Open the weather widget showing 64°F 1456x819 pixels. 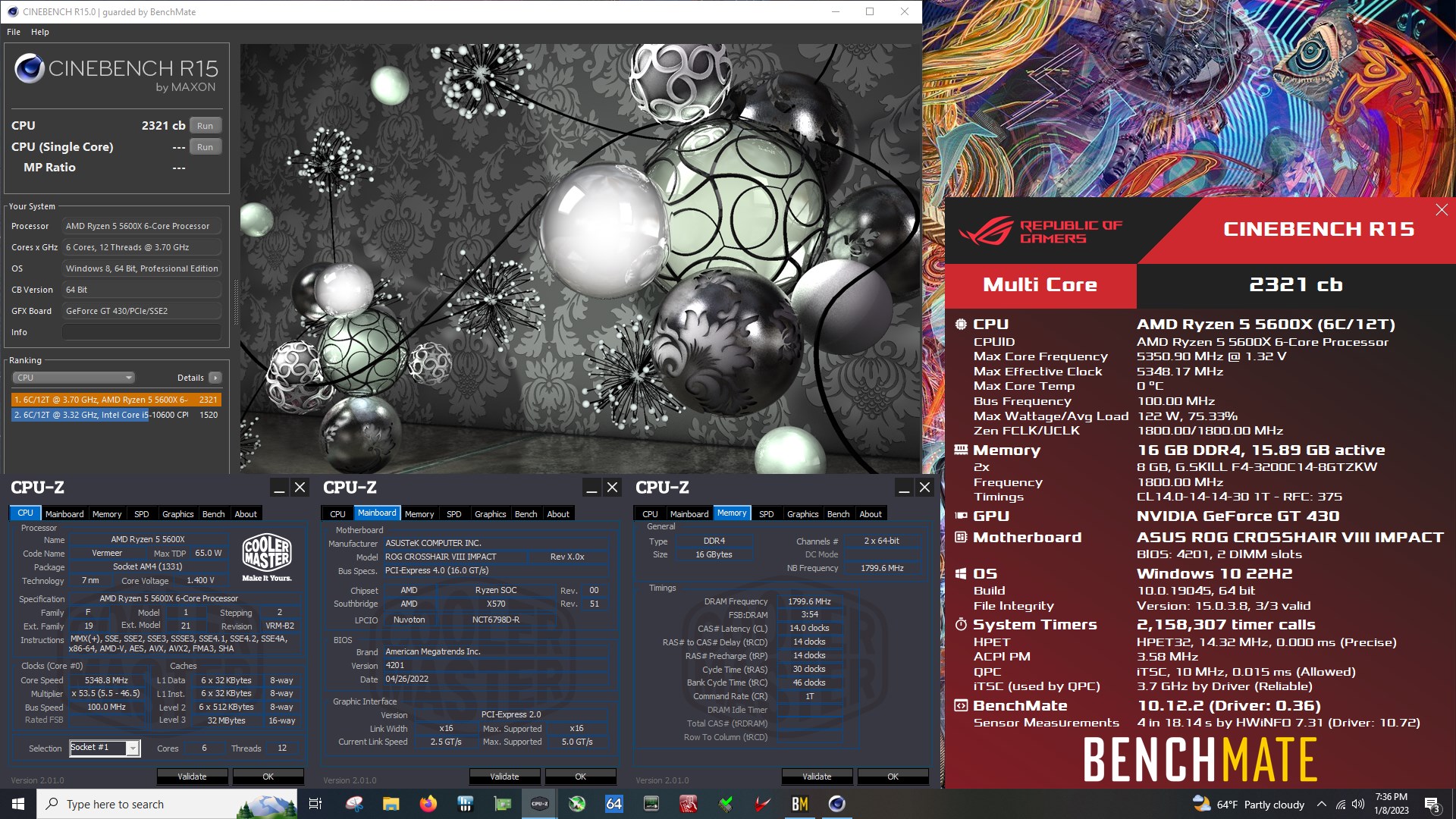point(1248,804)
